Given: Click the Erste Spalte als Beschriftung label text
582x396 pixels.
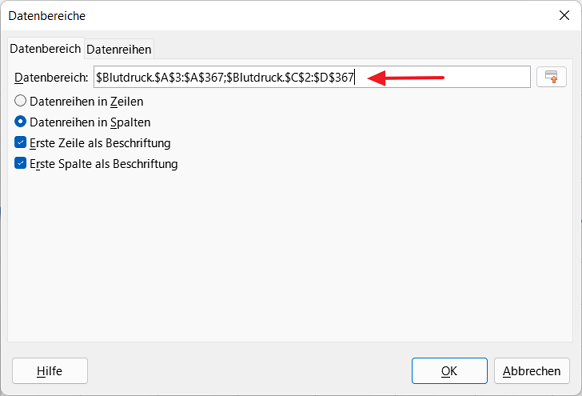Looking at the screenshot, I should point(104,164).
